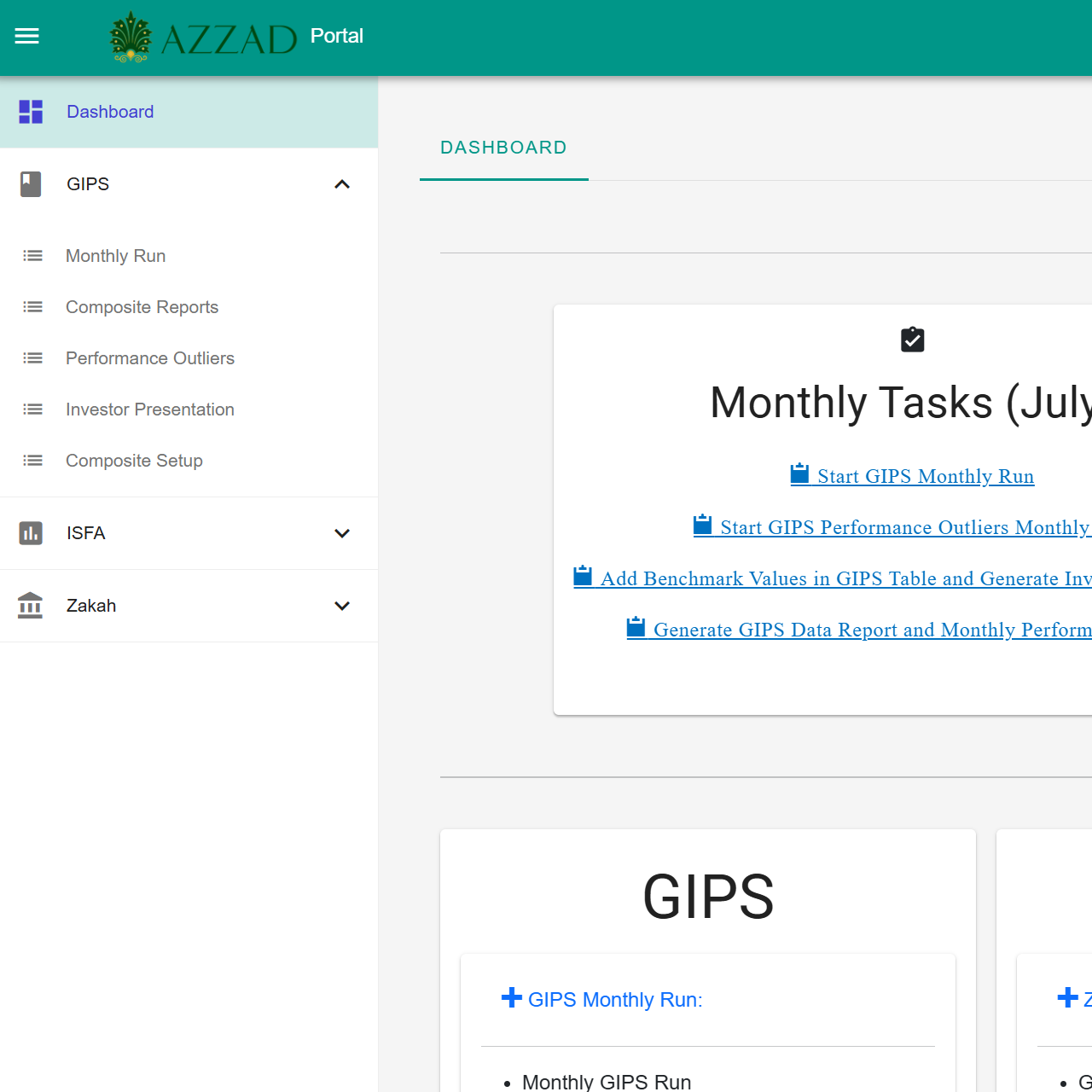The width and height of the screenshot is (1092, 1092).
Task: Click the GIPS card heading
Action: tap(708, 897)
